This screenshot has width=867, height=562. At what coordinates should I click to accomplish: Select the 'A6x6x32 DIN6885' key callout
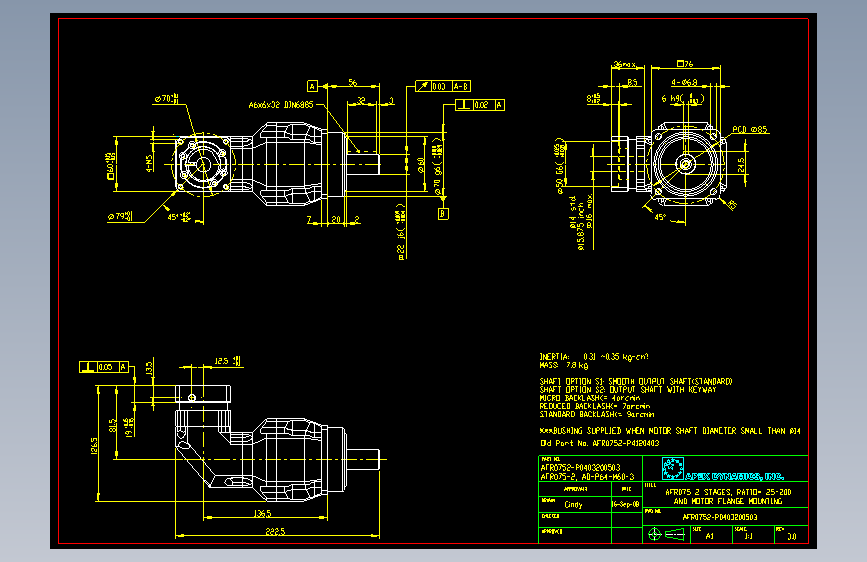pos(281,105)
